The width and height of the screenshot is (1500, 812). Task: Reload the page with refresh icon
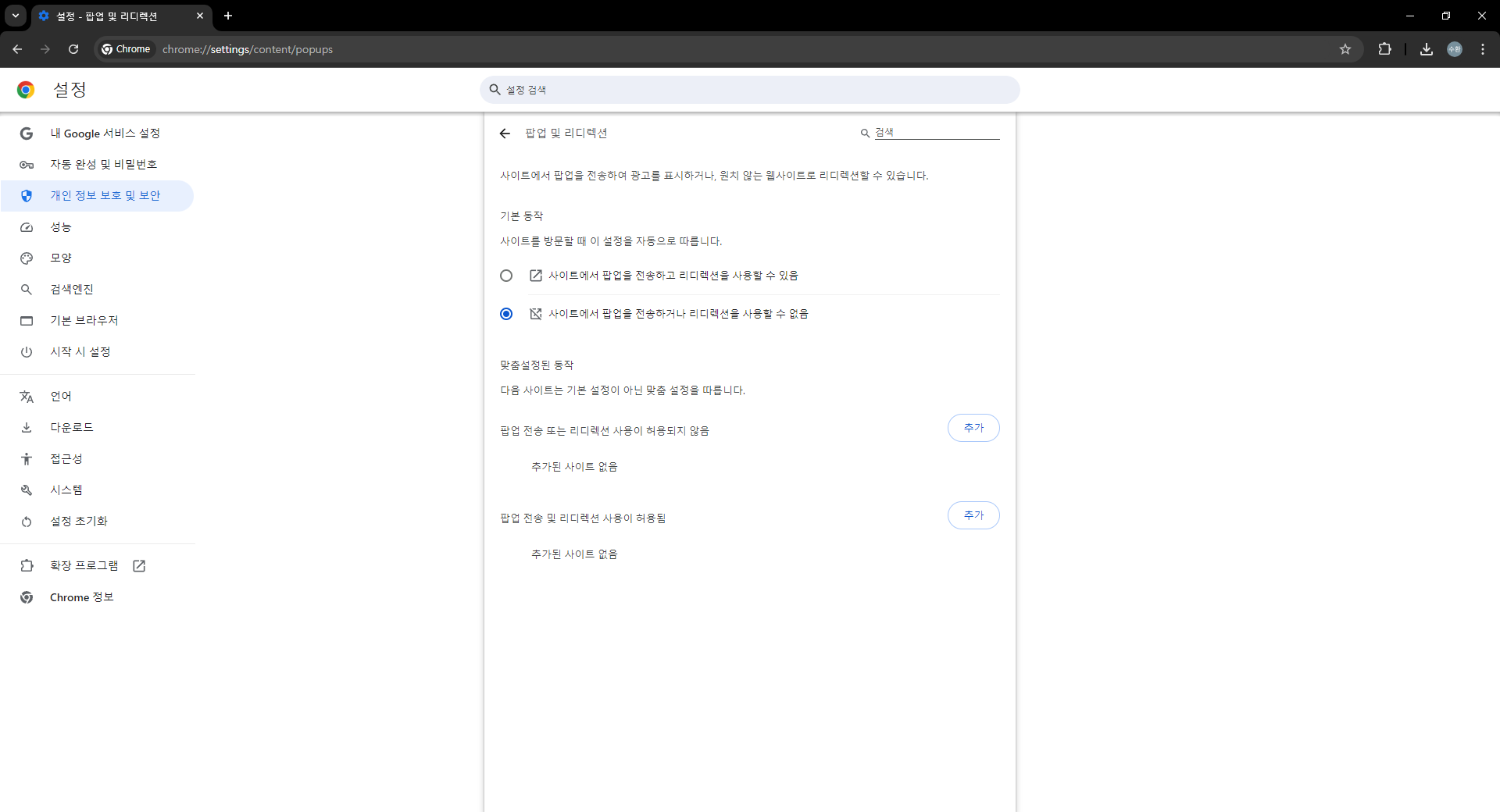pos(73,49)
